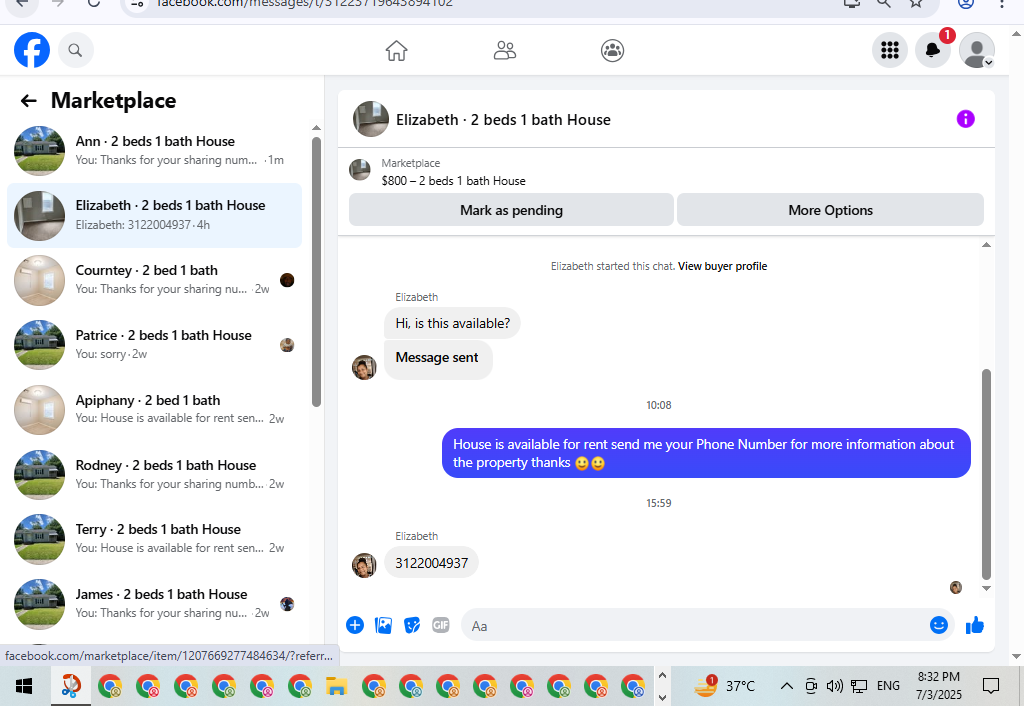1024x706 pixels.
Task: Click the conversation scrollbar thumb
Action: pos(986,474)
